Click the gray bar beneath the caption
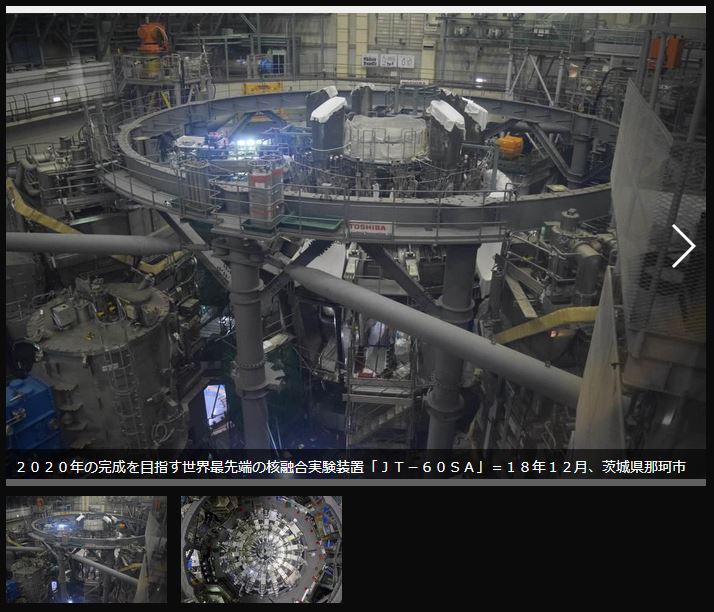This screenshot has width=714, height=612. (356, 482)
